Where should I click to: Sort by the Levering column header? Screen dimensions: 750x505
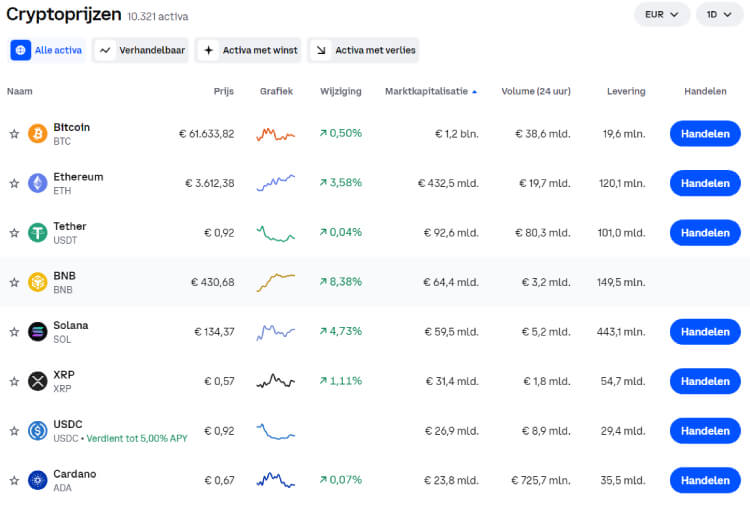point(626,91)
